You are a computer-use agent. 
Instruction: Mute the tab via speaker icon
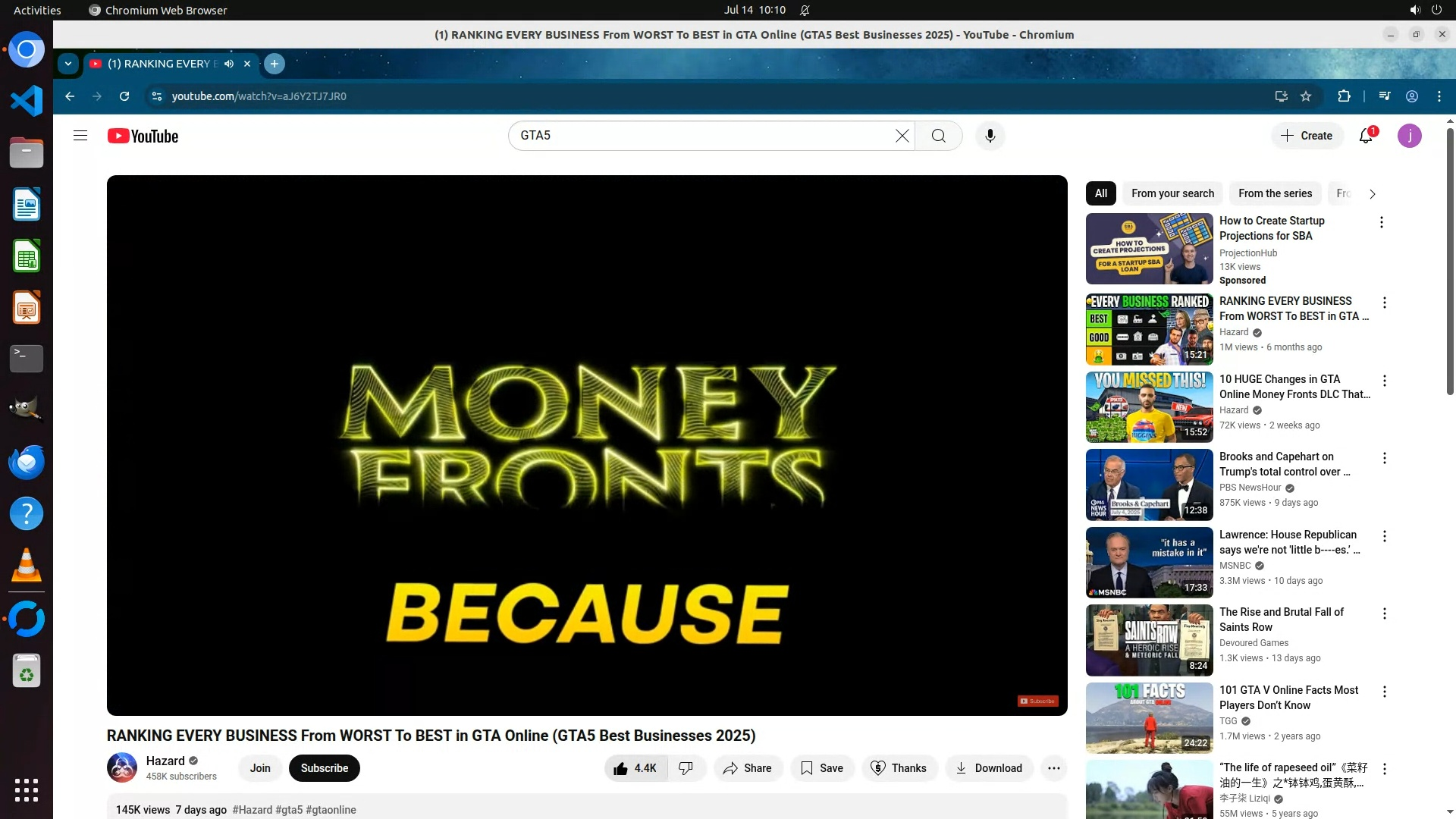click(229, 64)
